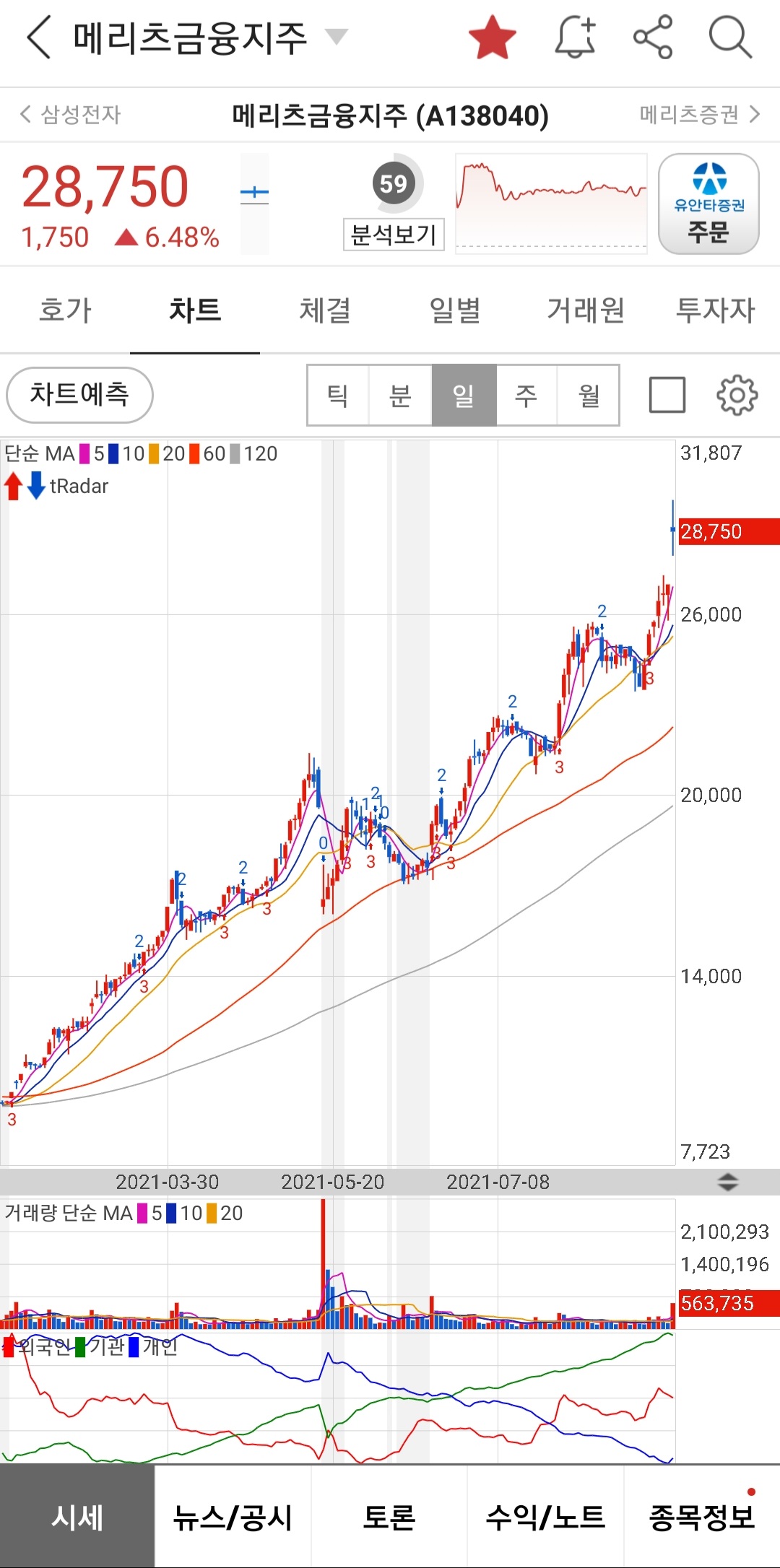780x1568 pixels.
Task: Tap the gray MA 120 swatch
Action: pos(235,453)
